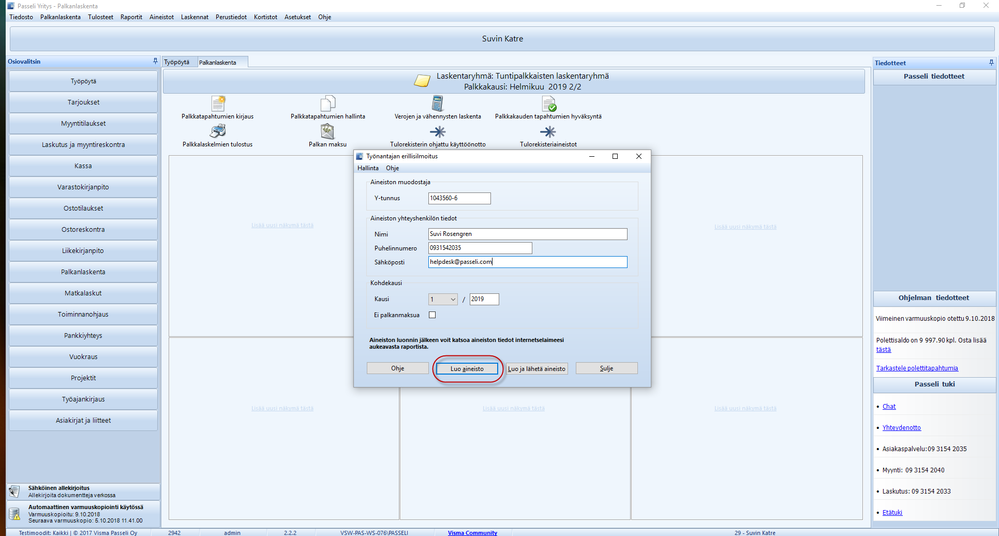Tick the Ei palkanmaksua checkbox
999x536 pixels.
coord(432,315)
